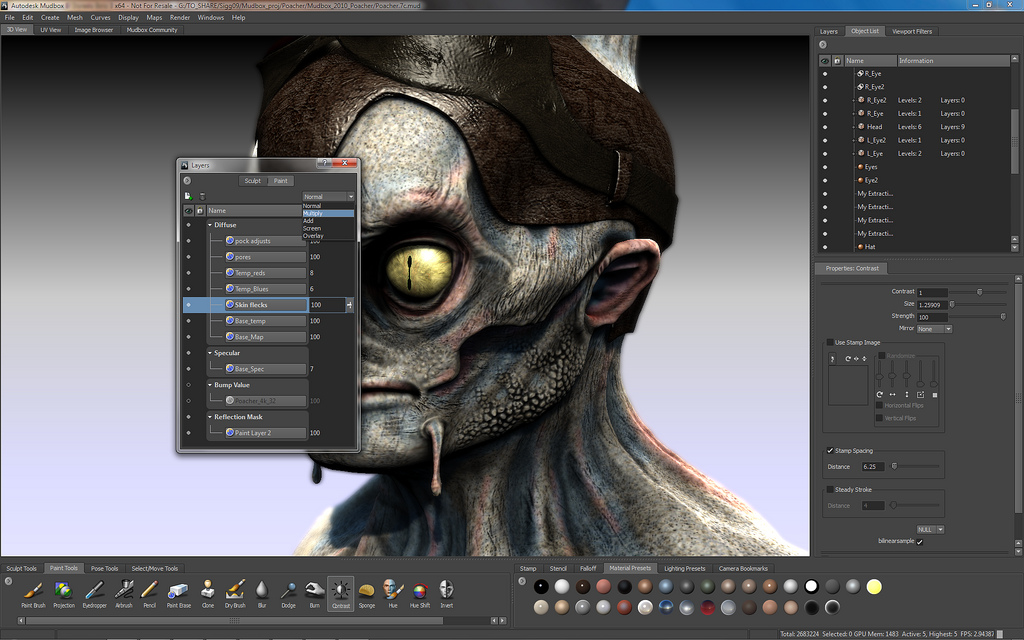The image size is (1024, 640).
Task: Activate the Clone tool
Action: coord(208,594)
